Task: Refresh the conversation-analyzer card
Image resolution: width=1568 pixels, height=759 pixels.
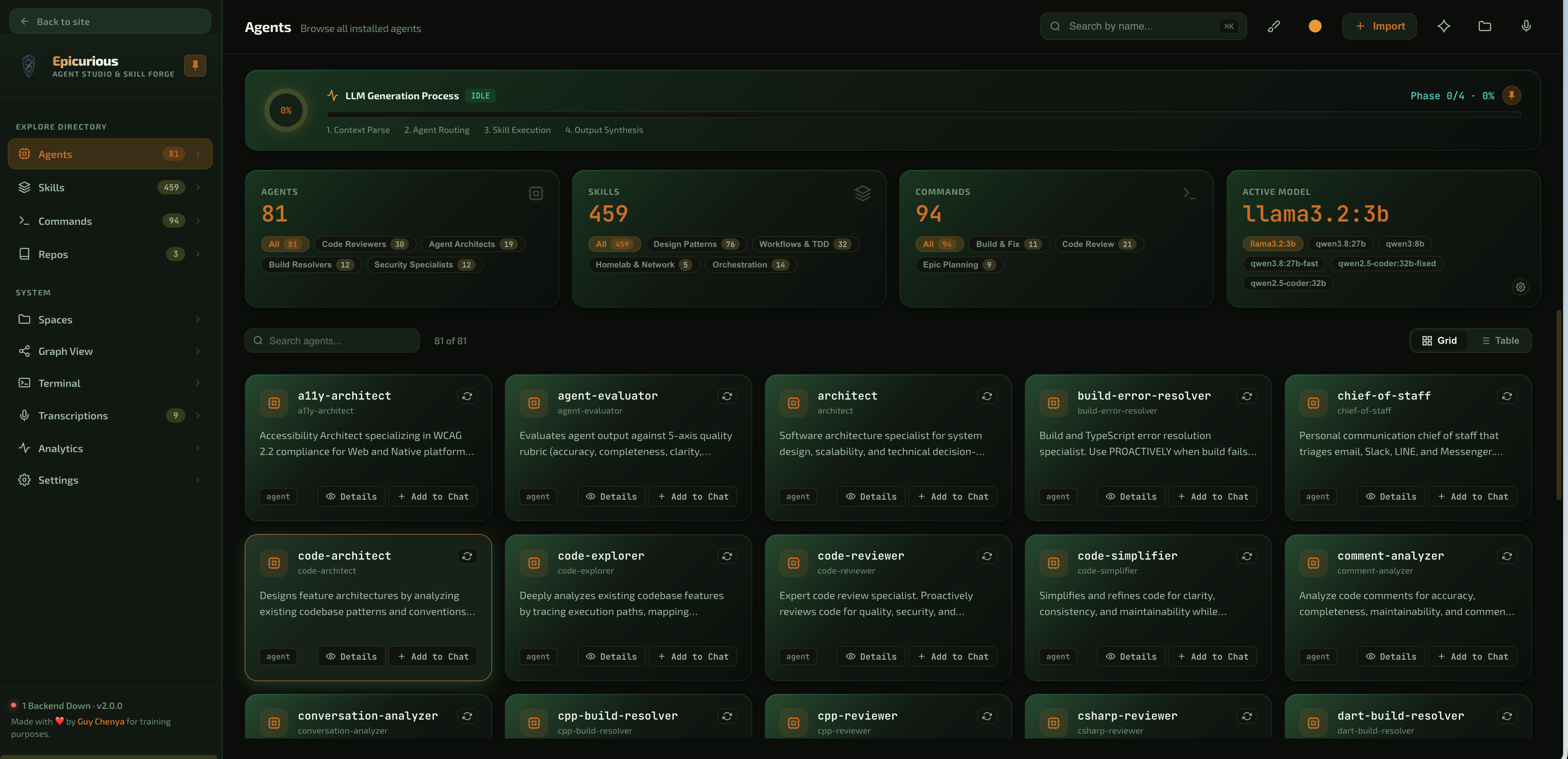Action: (467, 716)
